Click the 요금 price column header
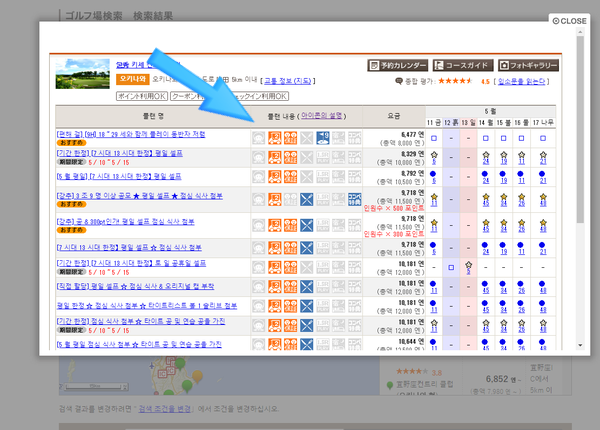Screen dimensions: 600x430 [394, 116]
